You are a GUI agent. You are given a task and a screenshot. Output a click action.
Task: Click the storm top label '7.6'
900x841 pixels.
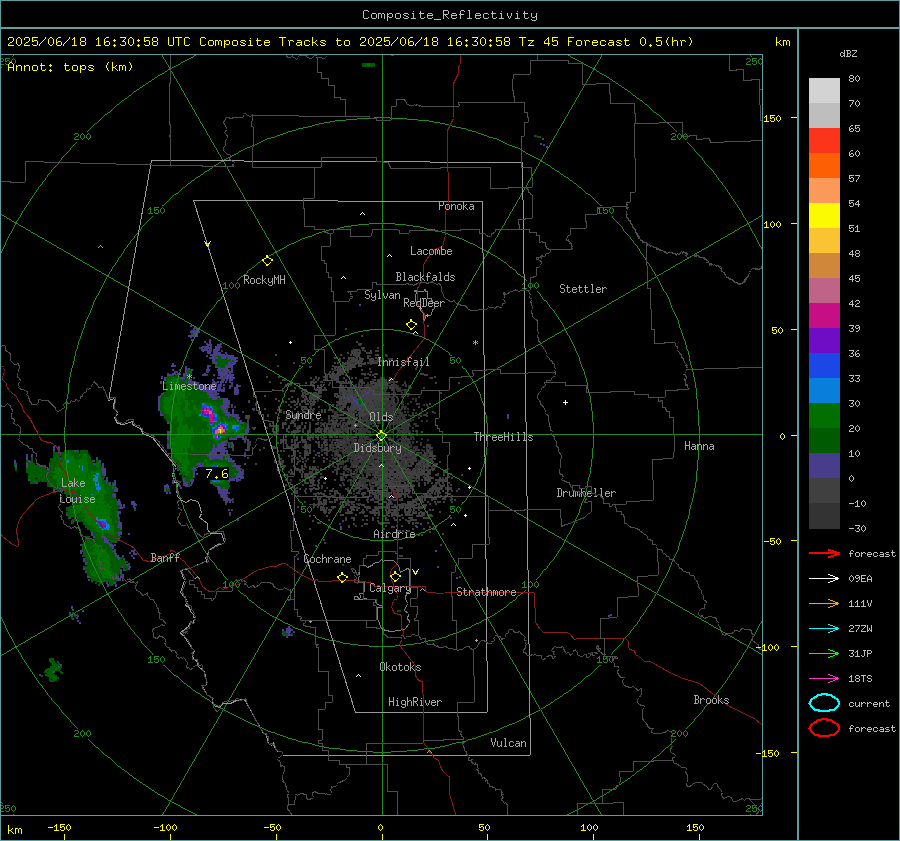217,474
